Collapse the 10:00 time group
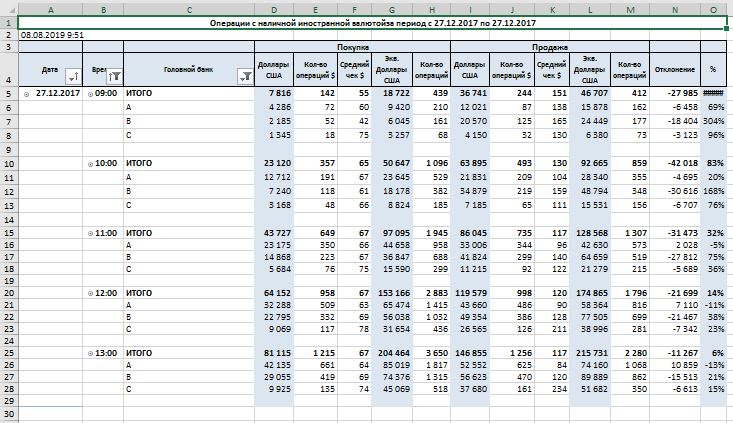The image size is (733, 423). [x=90, y=164]
